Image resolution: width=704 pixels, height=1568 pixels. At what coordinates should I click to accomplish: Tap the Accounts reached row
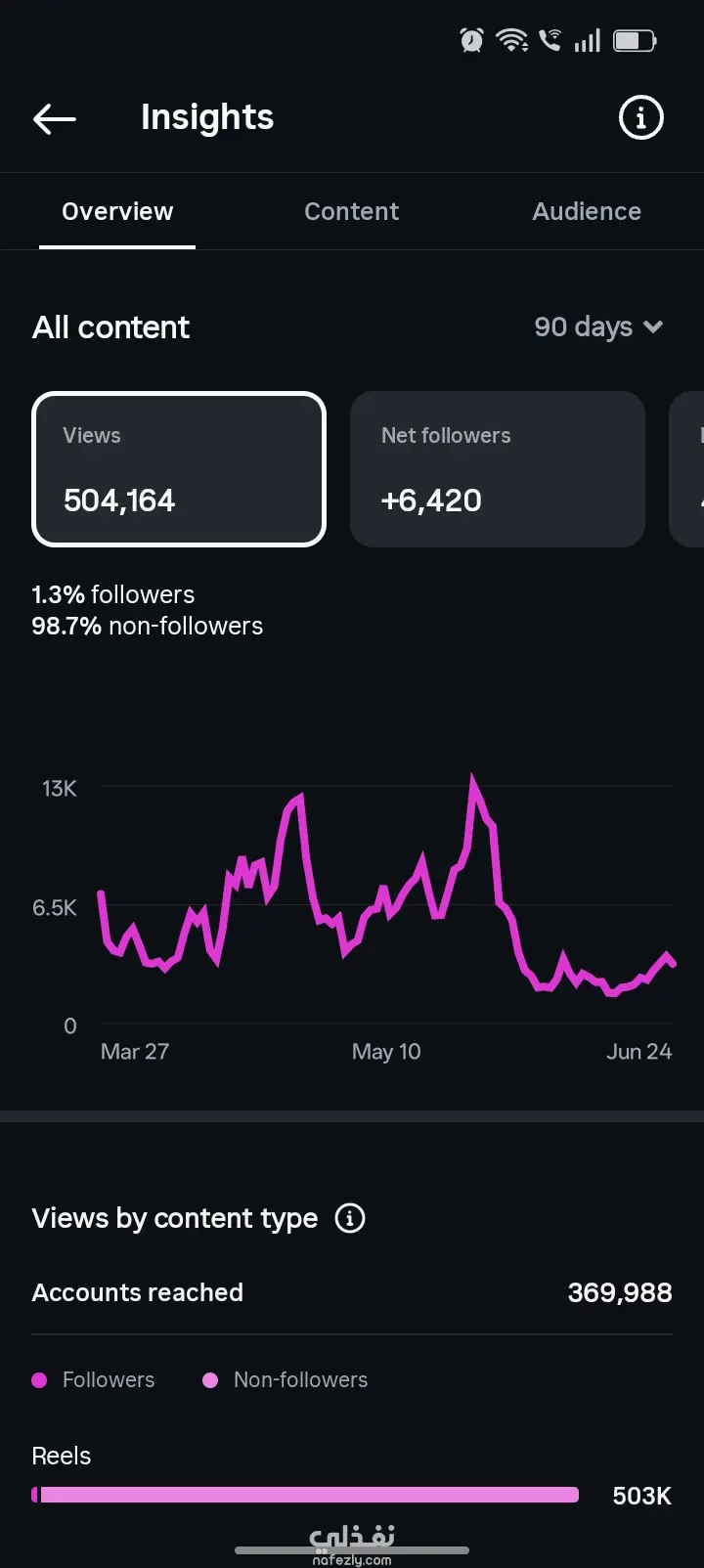pos(352,1292)
